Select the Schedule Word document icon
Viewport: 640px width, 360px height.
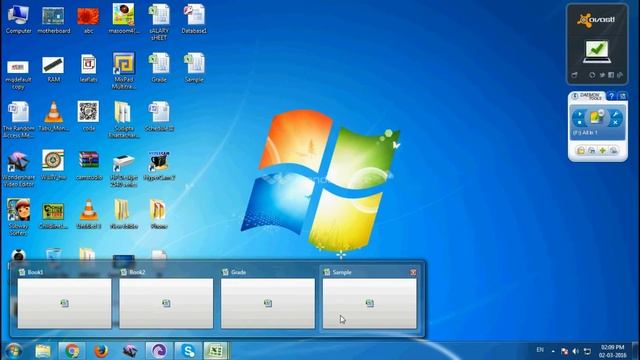(x=159, y=116)
